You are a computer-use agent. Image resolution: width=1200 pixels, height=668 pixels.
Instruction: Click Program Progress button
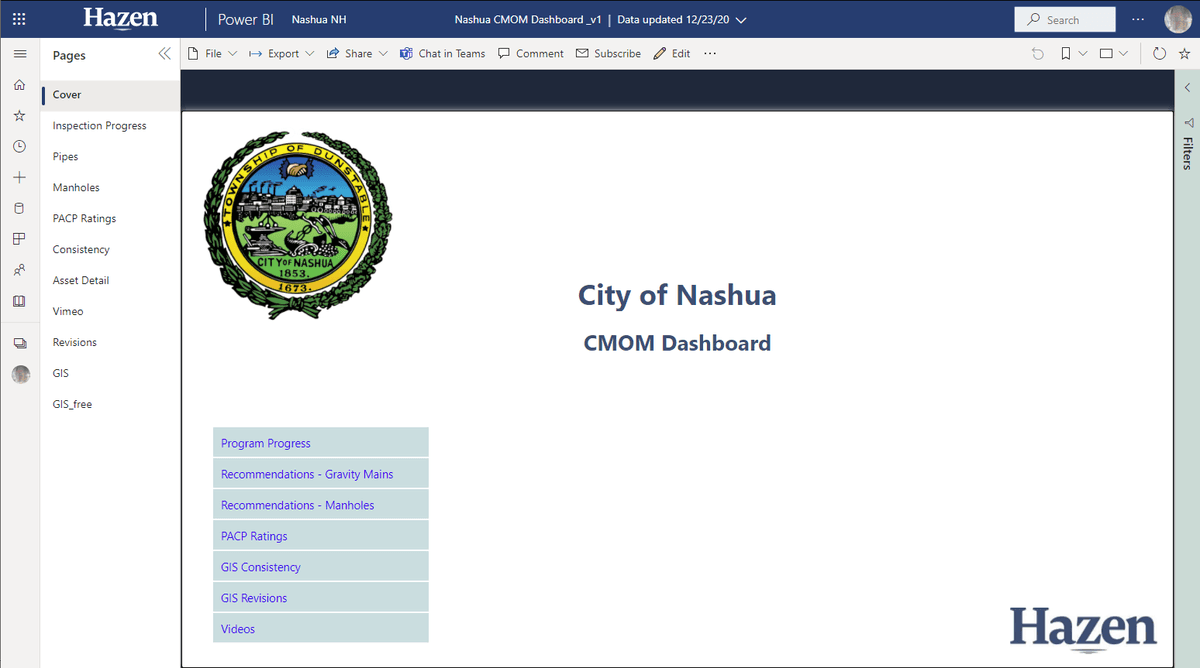[x=321, y=443]
